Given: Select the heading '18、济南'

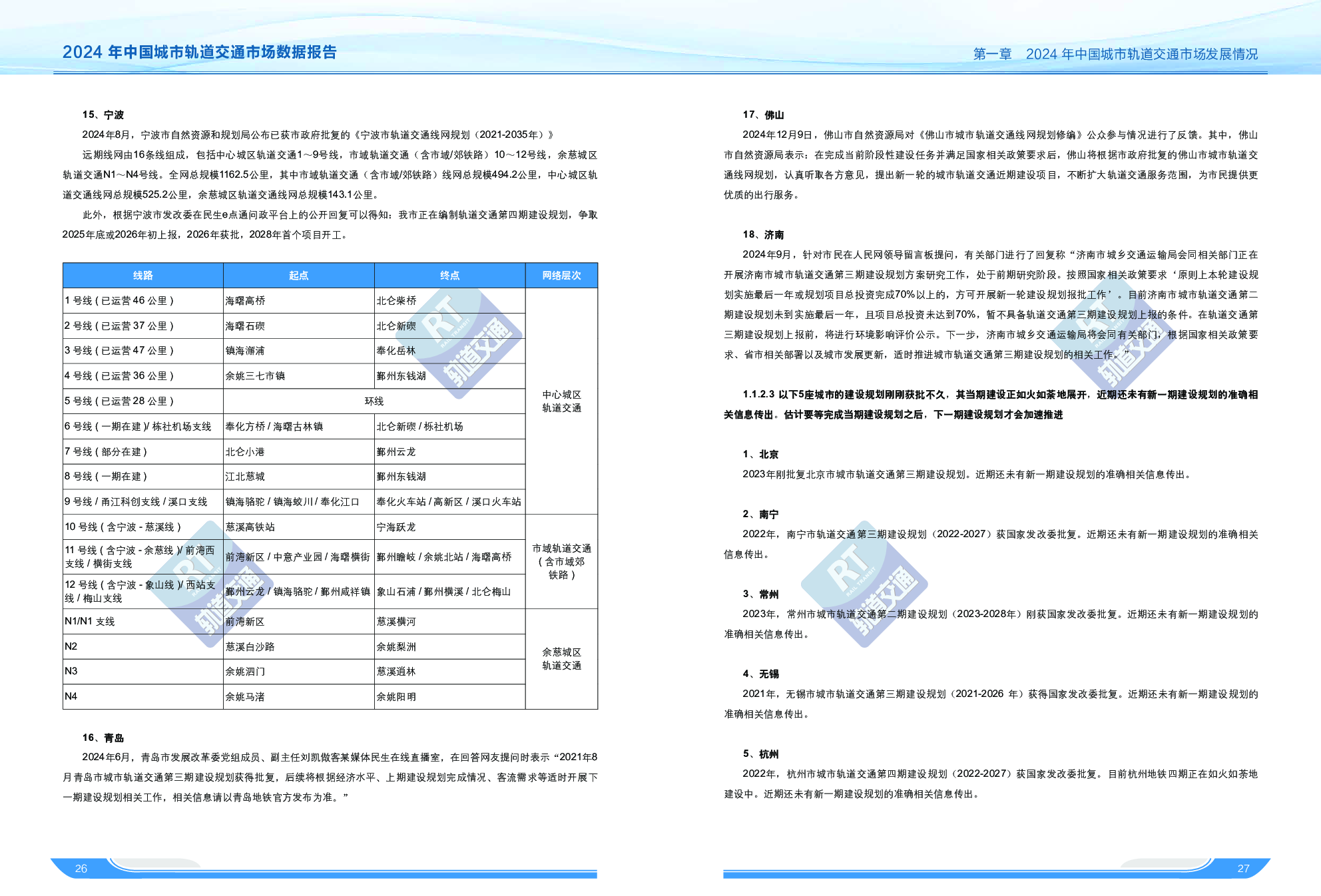Looking at the screenshot, I should point(763,235).
